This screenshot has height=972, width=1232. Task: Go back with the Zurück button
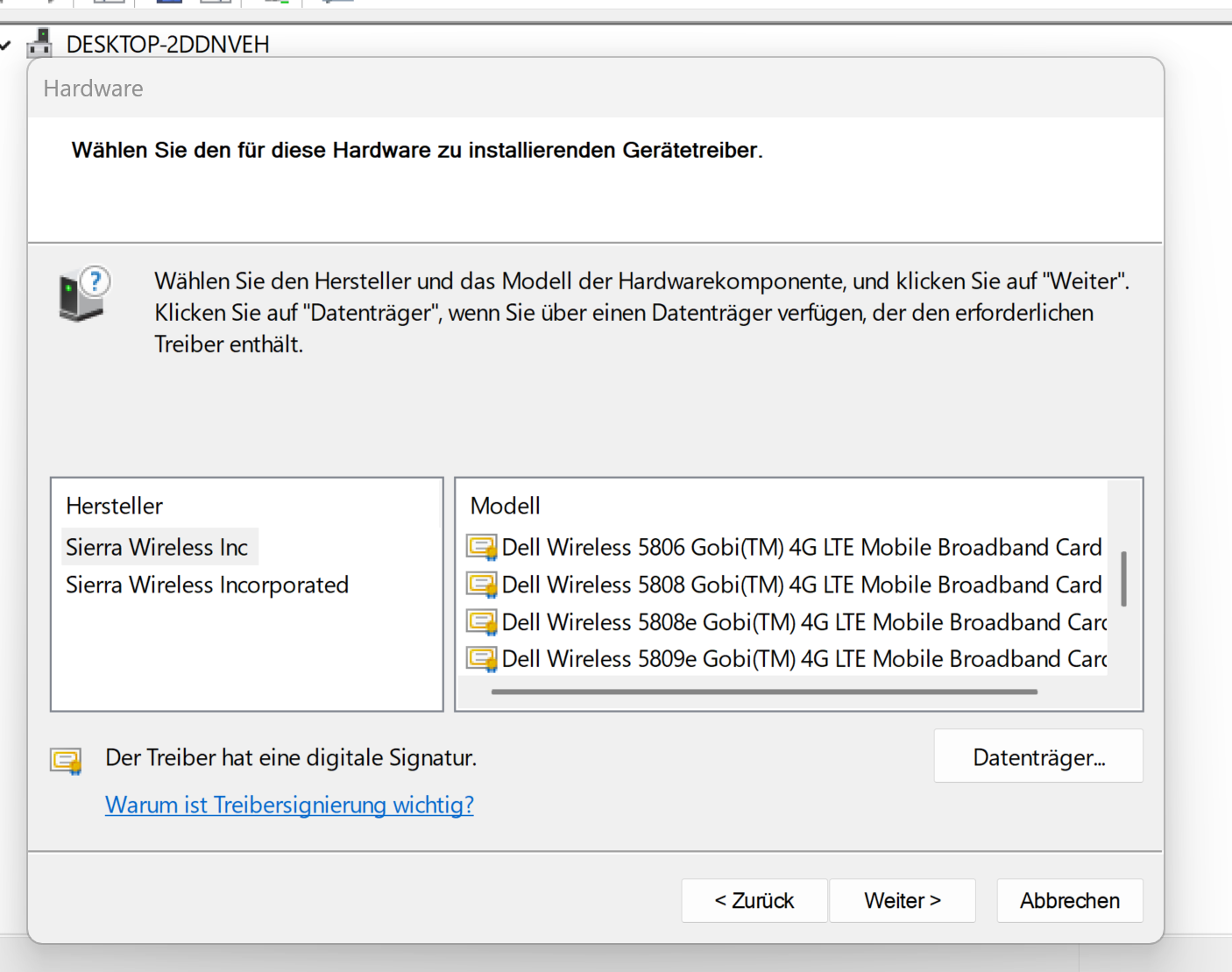[x=754, y=901]
